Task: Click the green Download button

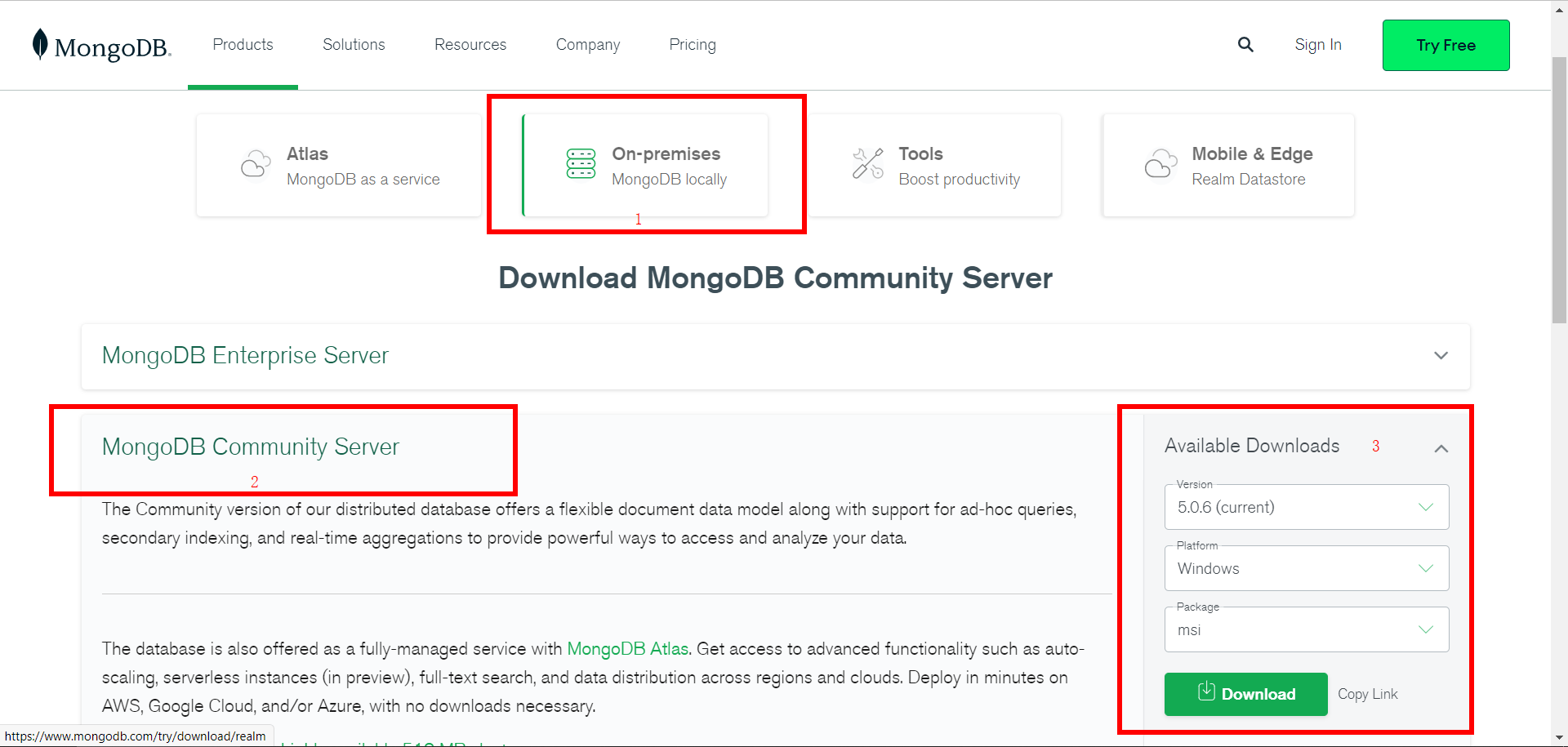Action: pos(1245,694)
